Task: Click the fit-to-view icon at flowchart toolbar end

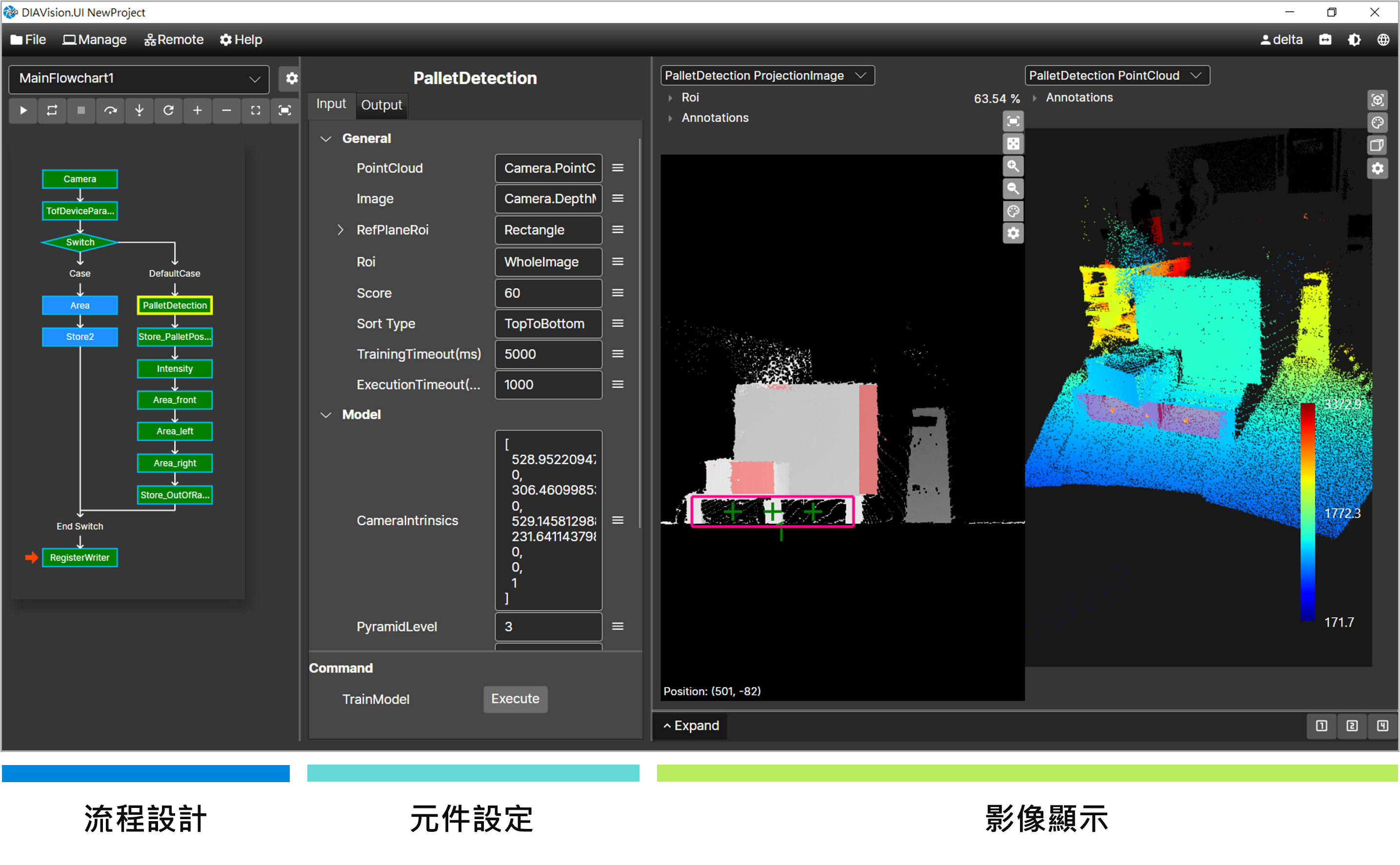Action: (284, 110)
